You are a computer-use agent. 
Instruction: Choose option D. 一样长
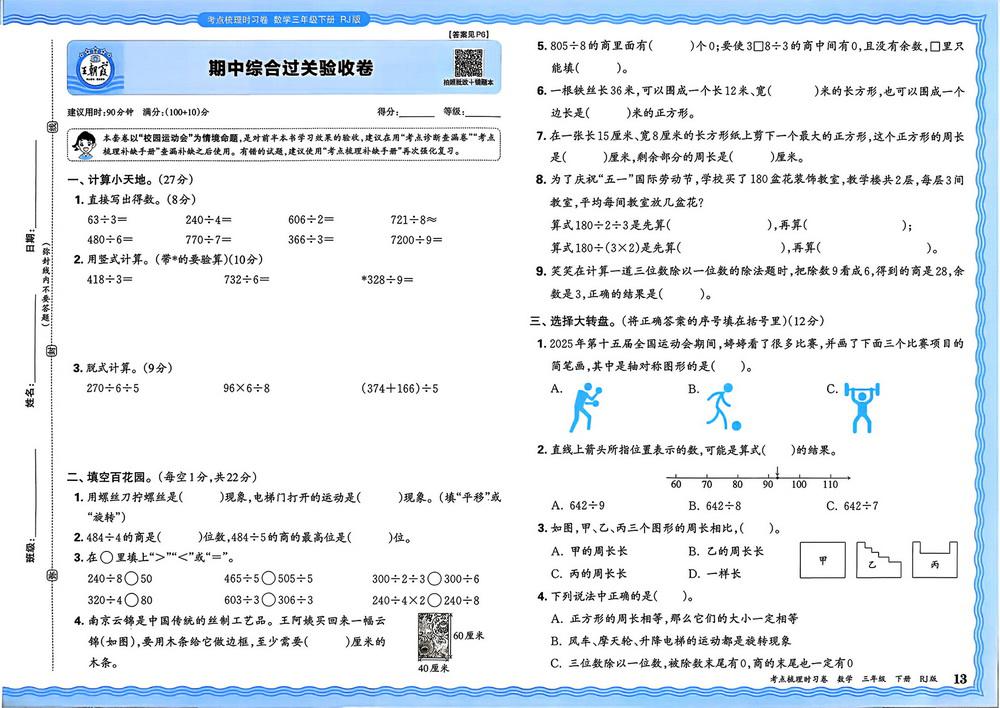(714, 573)
